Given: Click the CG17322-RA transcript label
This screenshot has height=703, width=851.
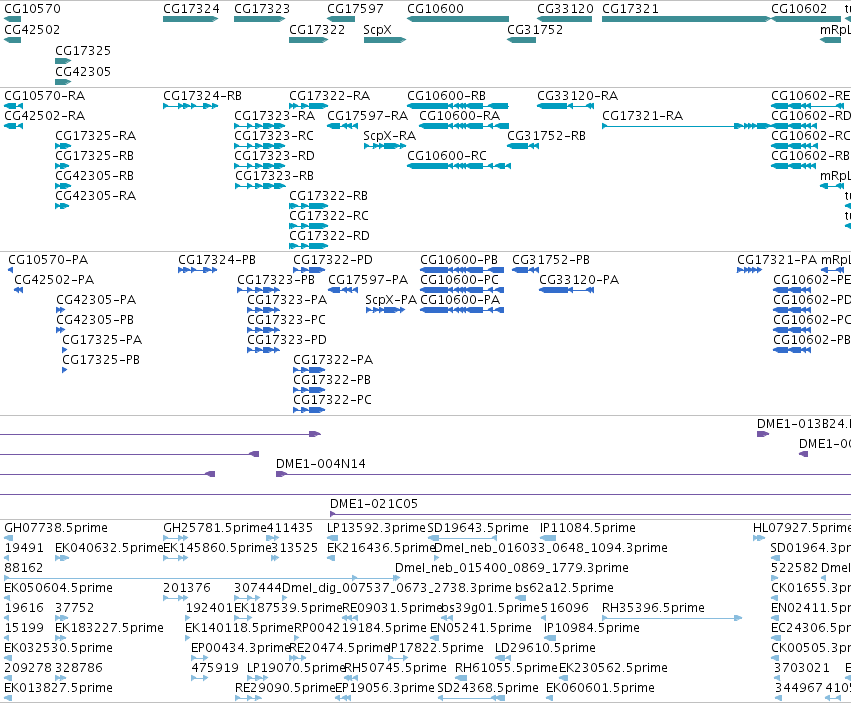Looking at the screenshot, I should coord(329,96).
